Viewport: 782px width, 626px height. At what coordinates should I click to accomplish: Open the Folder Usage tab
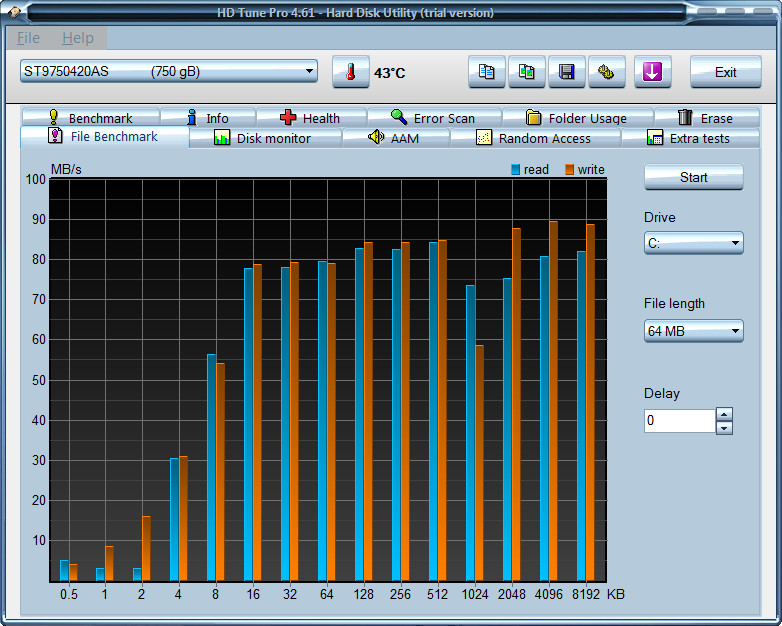tap(576, 118)
